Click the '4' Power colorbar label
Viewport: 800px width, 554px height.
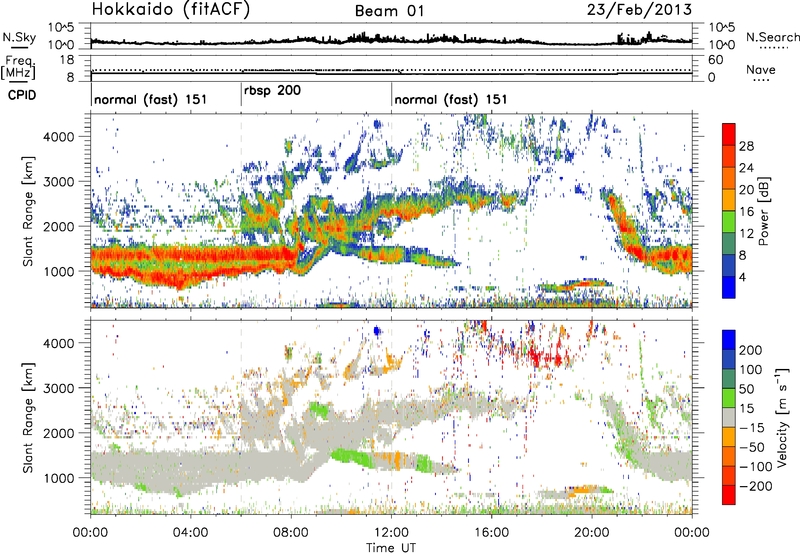click(x=743, y=277)
